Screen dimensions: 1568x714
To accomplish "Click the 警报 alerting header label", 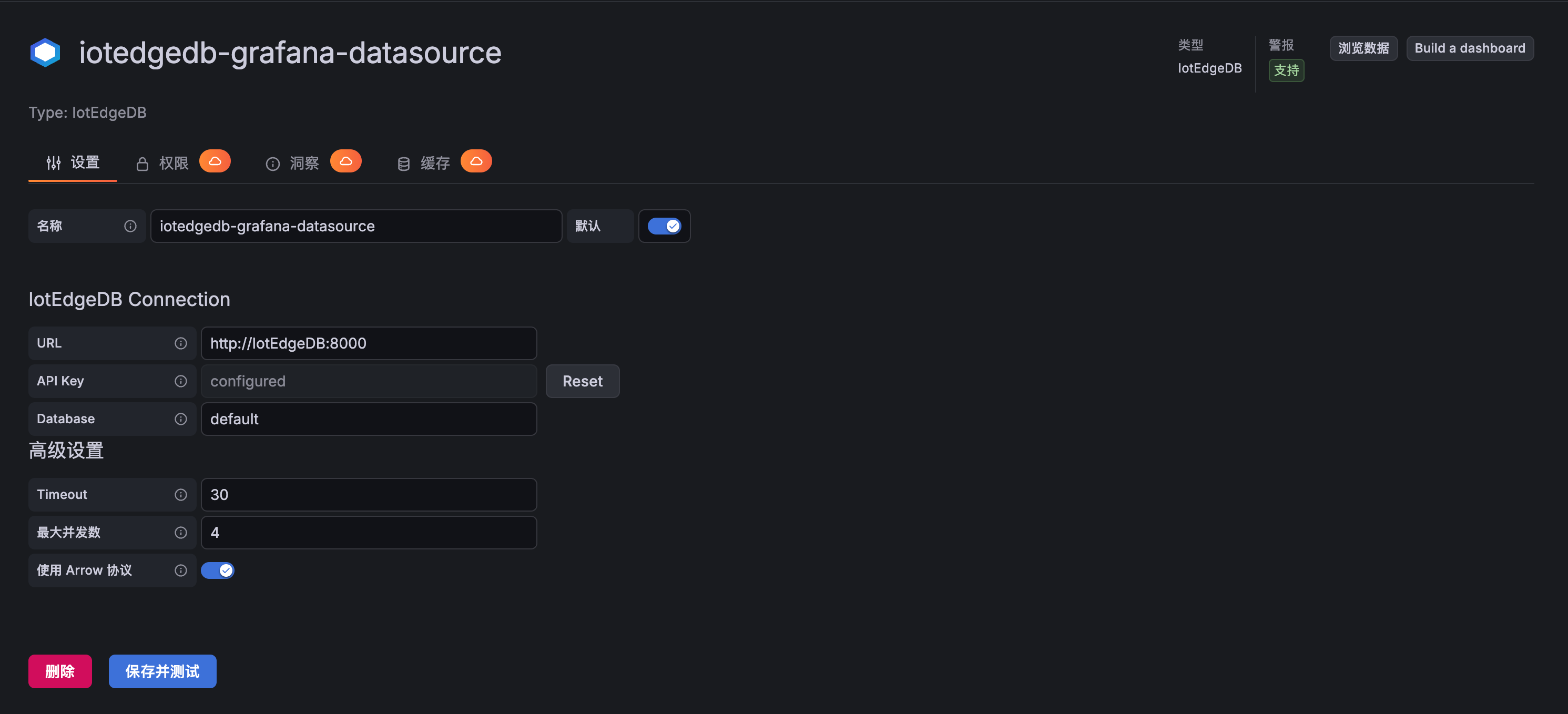I will (1281, 45).
